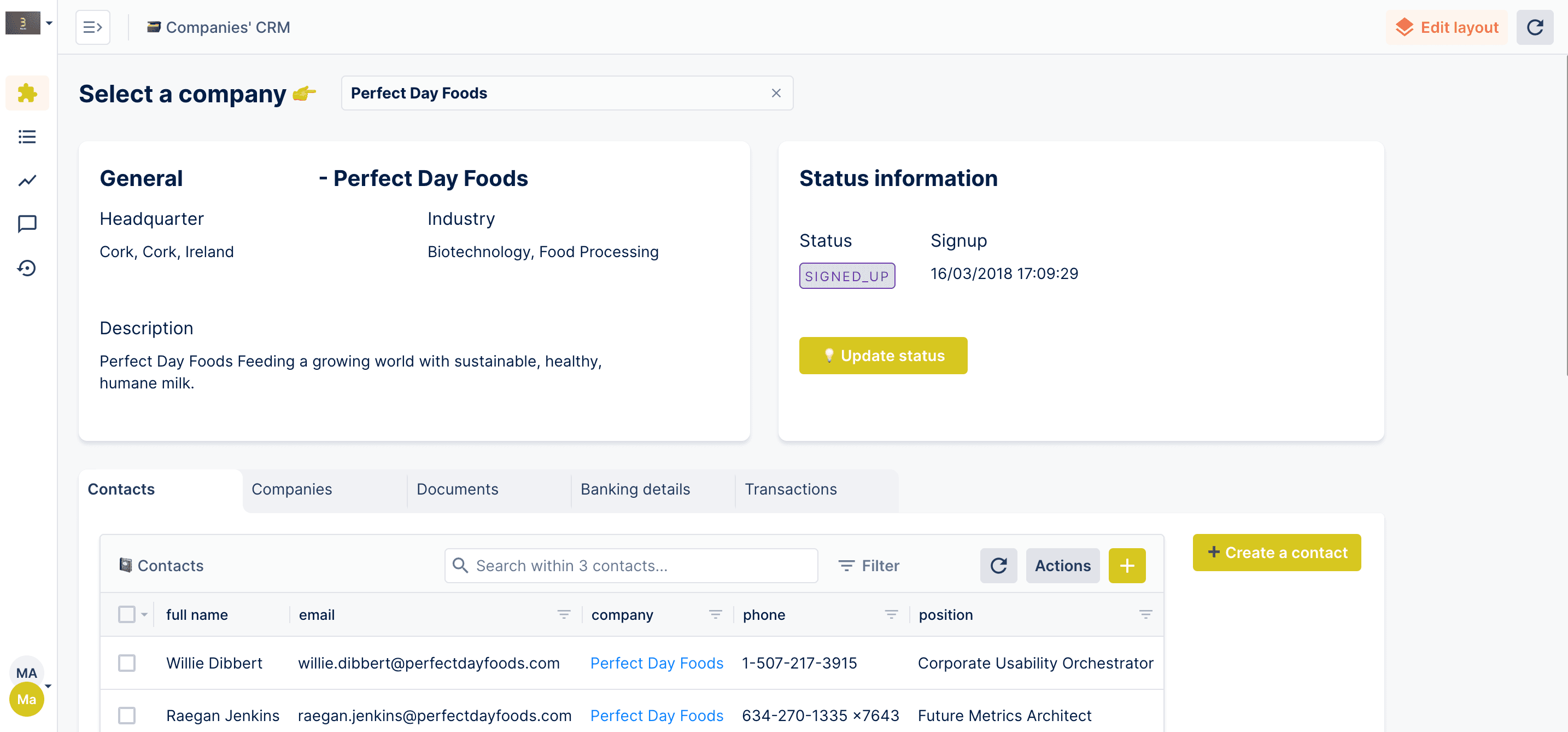Image resolution: width=1568 pixels, height=732 pixels.
Task: Click the refresh icon next to Actions
Action: pyautogui.click(x=999, y=566)
